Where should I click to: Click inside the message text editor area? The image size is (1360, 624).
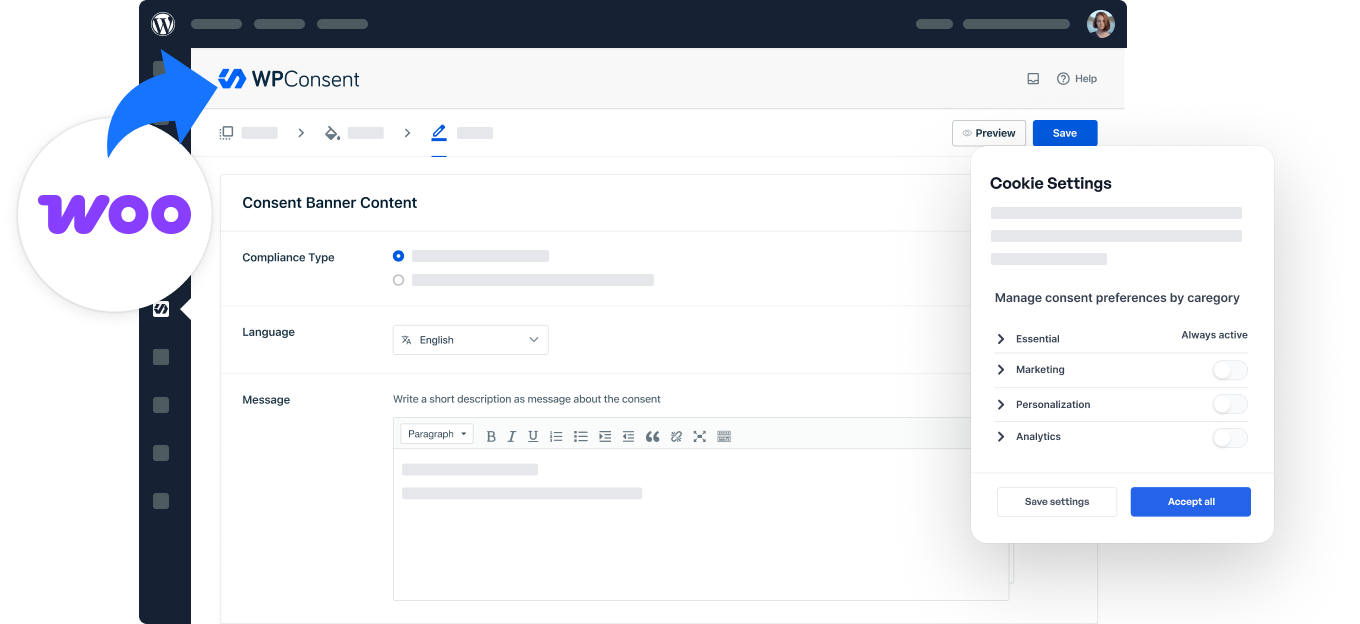(x=701, y=524)
